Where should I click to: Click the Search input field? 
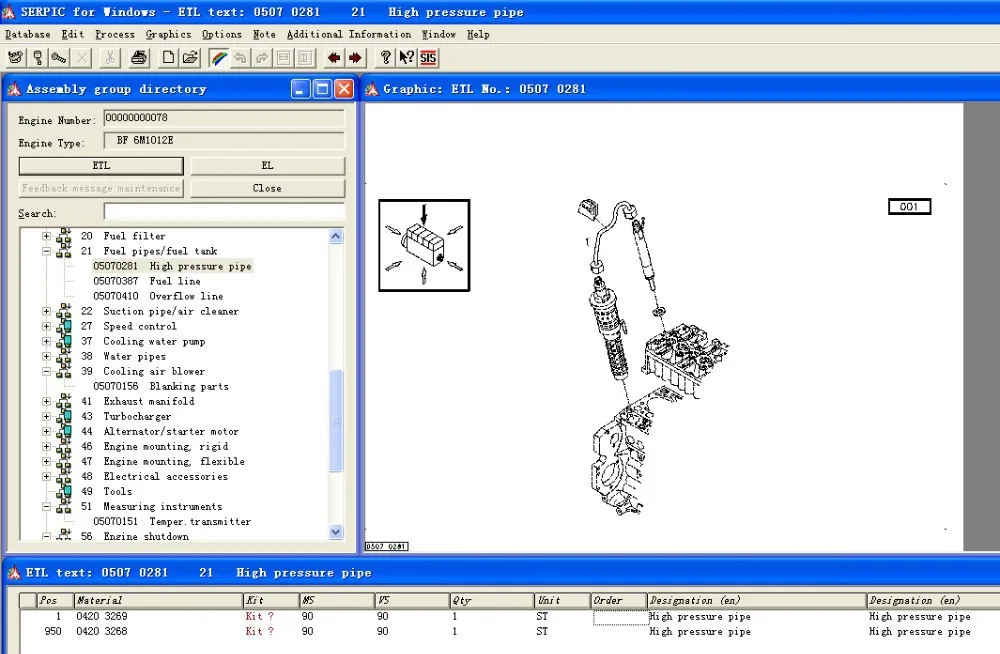[x=224, y=212]
